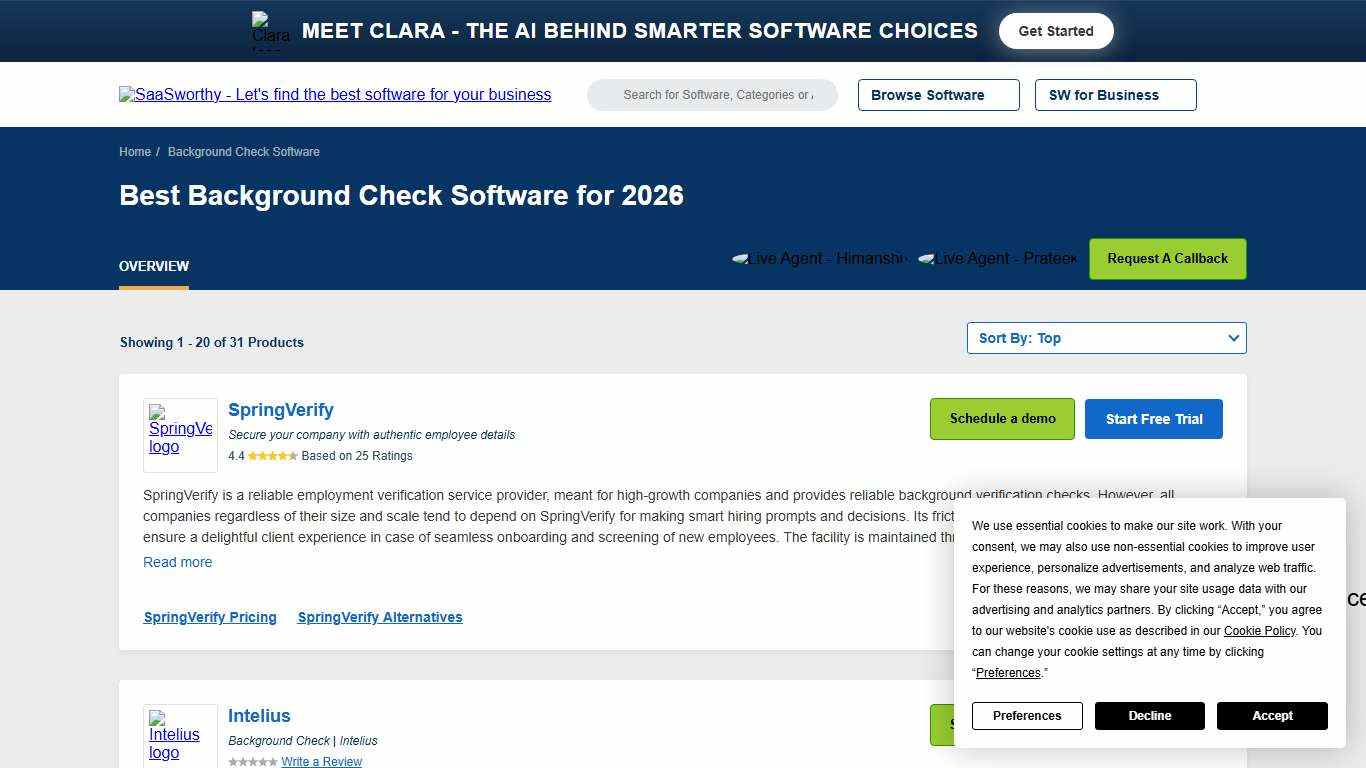The height and width of the screenshot is (768, 1366).
Task: Click the Intelius logo thumbnail
Action: (x=180, y=737)
